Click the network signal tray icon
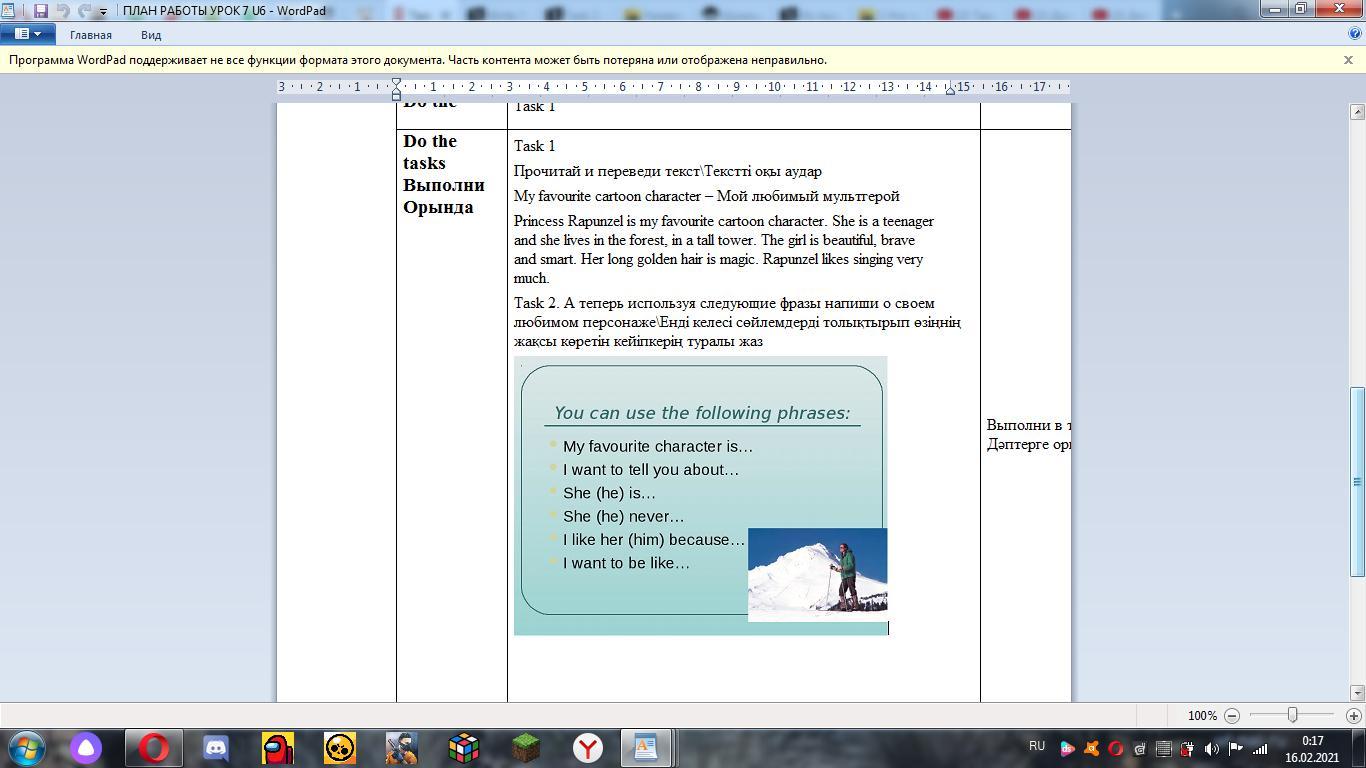1366x768 pixels. click(1260, 748)
